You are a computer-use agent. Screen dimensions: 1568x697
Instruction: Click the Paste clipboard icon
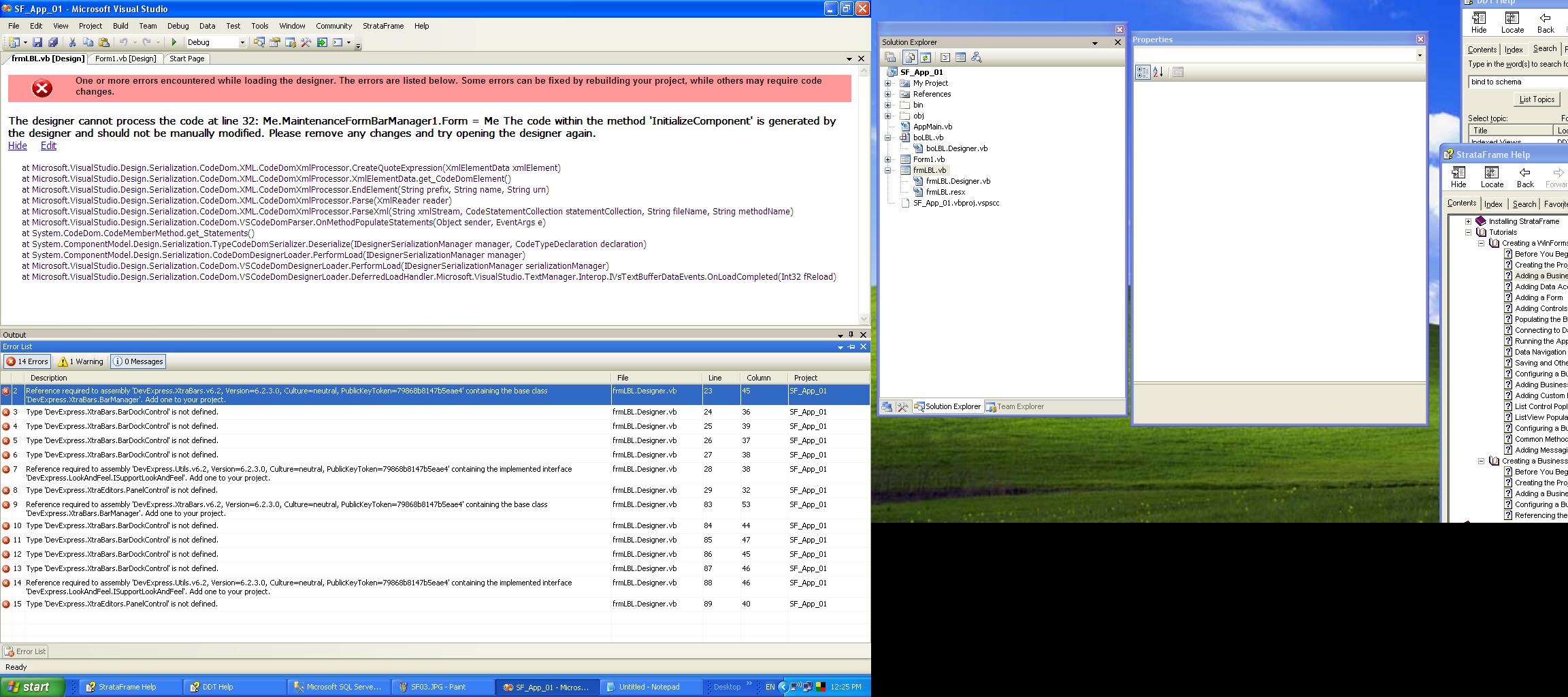coord(104,42)
